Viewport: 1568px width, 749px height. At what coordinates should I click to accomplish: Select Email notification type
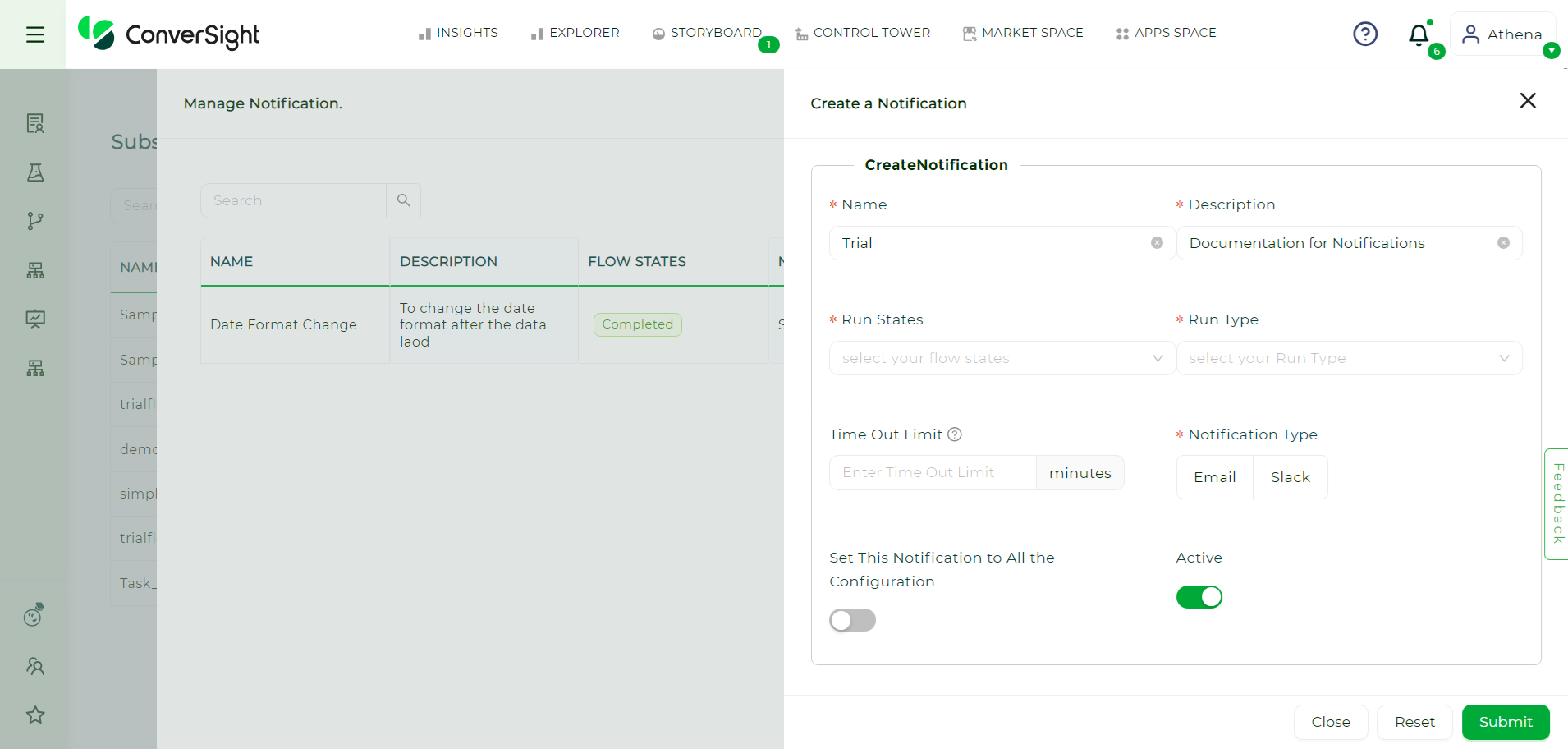pyautogui.click(x=1214, y=477)
